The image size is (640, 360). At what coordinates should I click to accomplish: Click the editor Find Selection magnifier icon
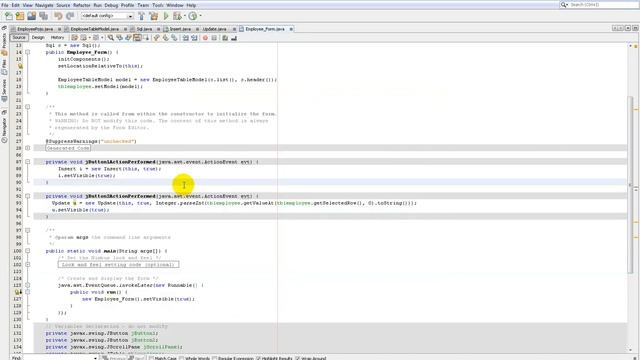111,38
